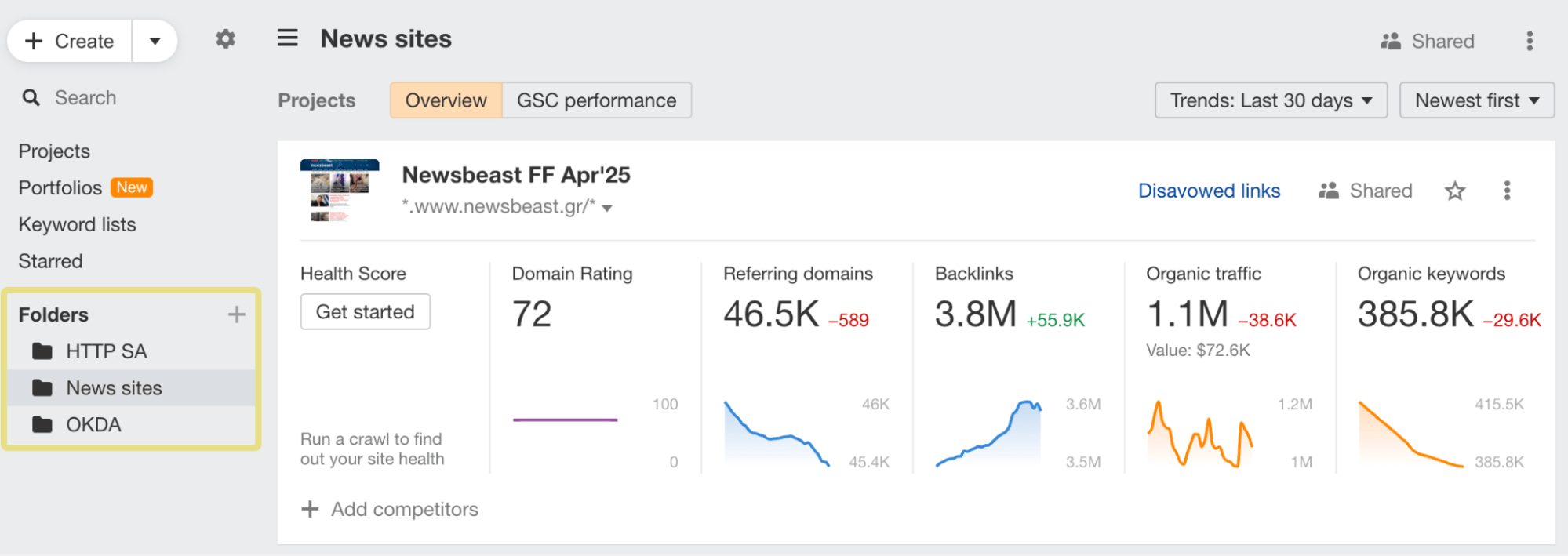1568x556 pixels.
Task: Open the Newsbeast project three-dot menu
Action: (1507, 191)
